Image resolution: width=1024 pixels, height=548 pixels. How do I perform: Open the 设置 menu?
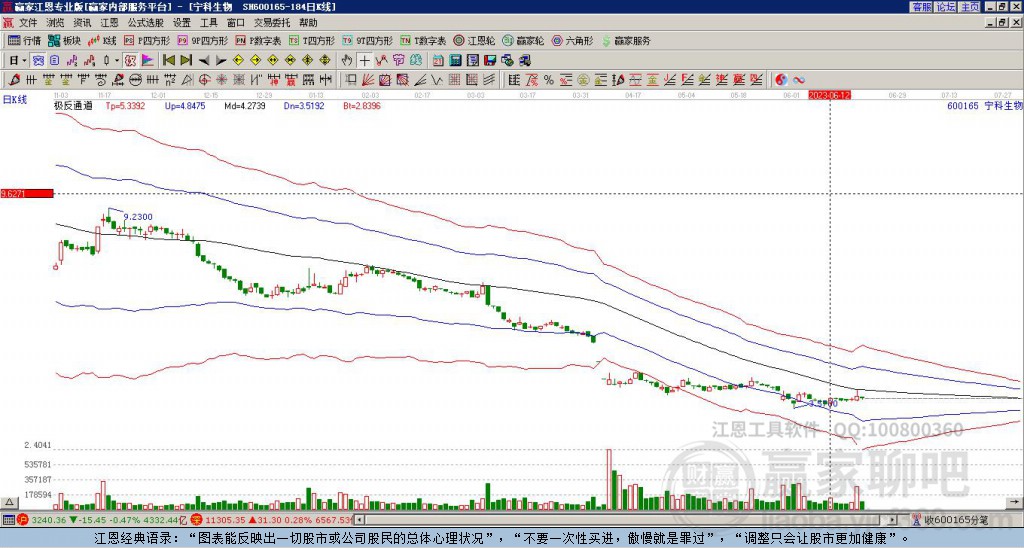click(x=182, y=23)
